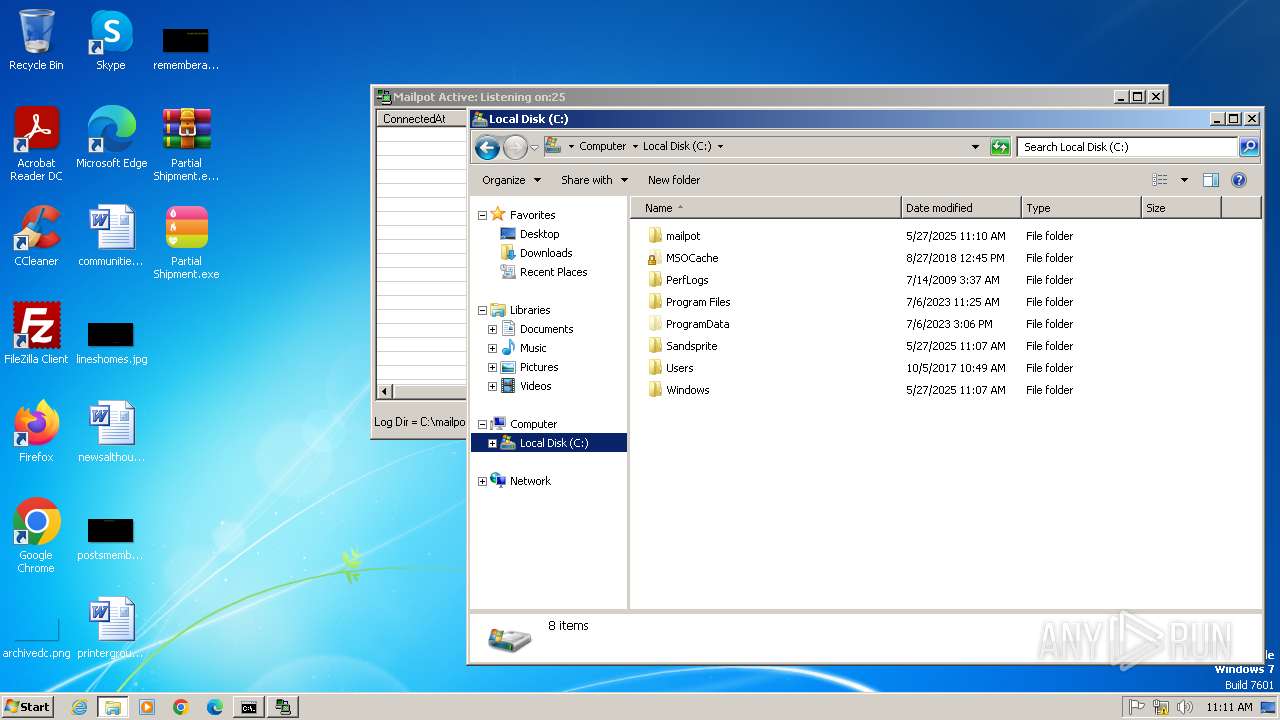The width and height of the screenshot is (1280, 720).
Task: Open FileZilla Client shortcut
Action: click(36, 334)
